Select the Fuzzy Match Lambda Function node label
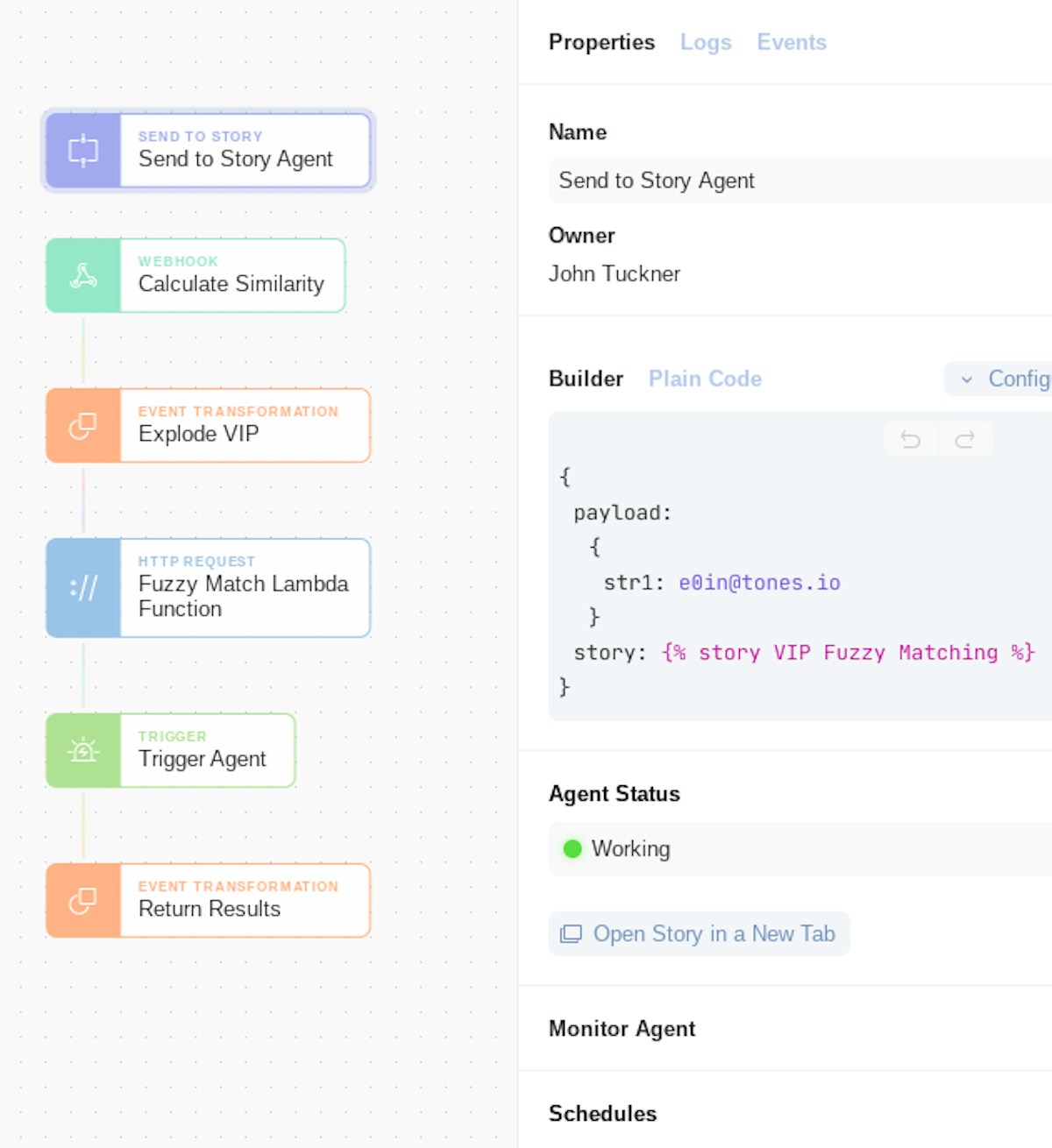The image size is (1052, 1148). pos(244,596)
